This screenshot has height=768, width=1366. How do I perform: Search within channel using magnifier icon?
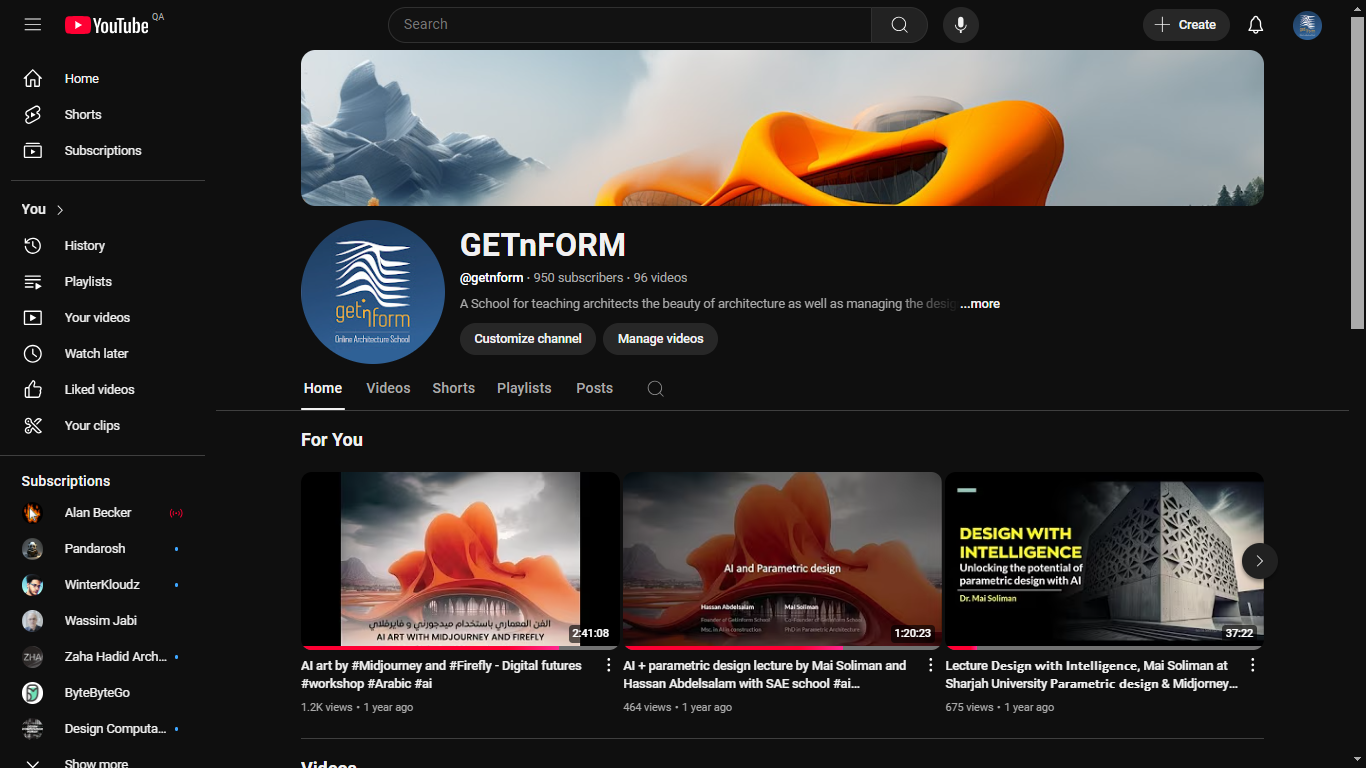(655, 389)
